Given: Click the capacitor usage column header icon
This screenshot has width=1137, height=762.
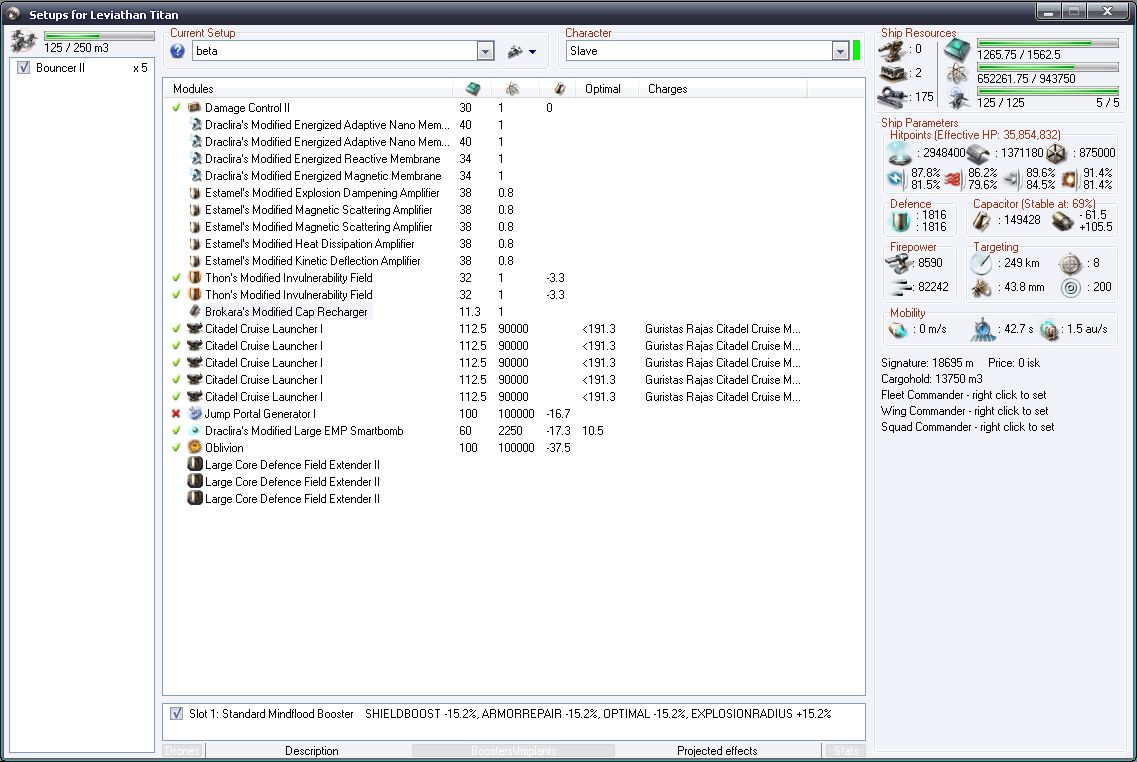Looking at the screenshot, I should pyautogui.click(x=559, y=88).
